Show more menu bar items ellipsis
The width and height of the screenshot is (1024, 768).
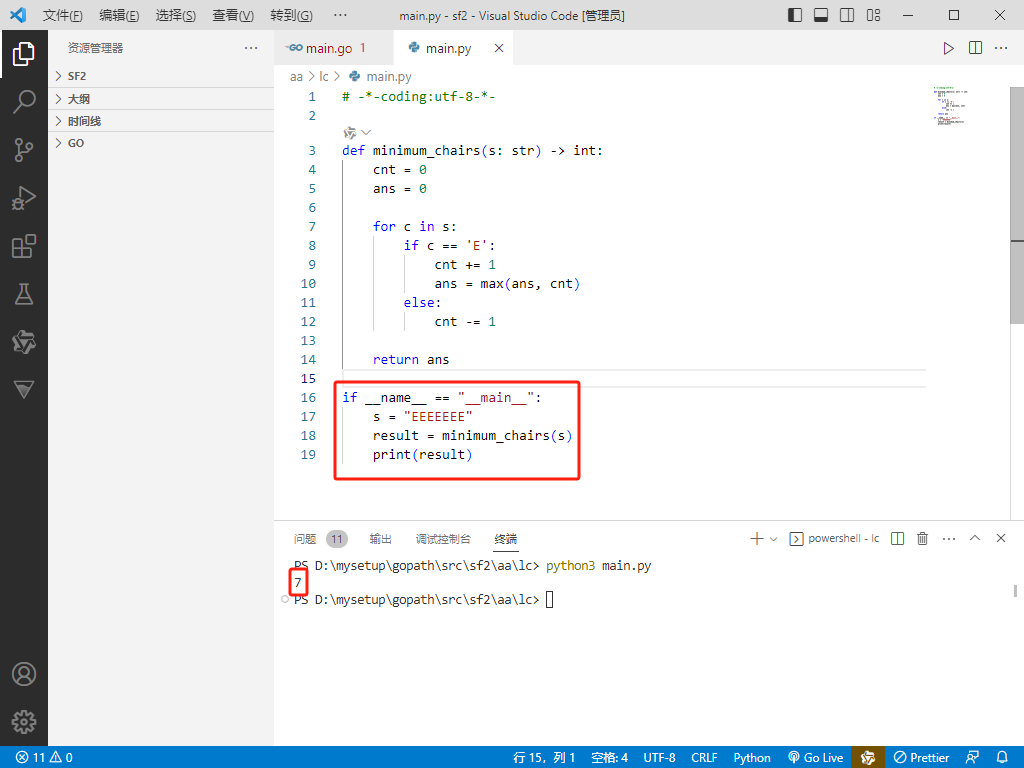click(x=340, y=15)
